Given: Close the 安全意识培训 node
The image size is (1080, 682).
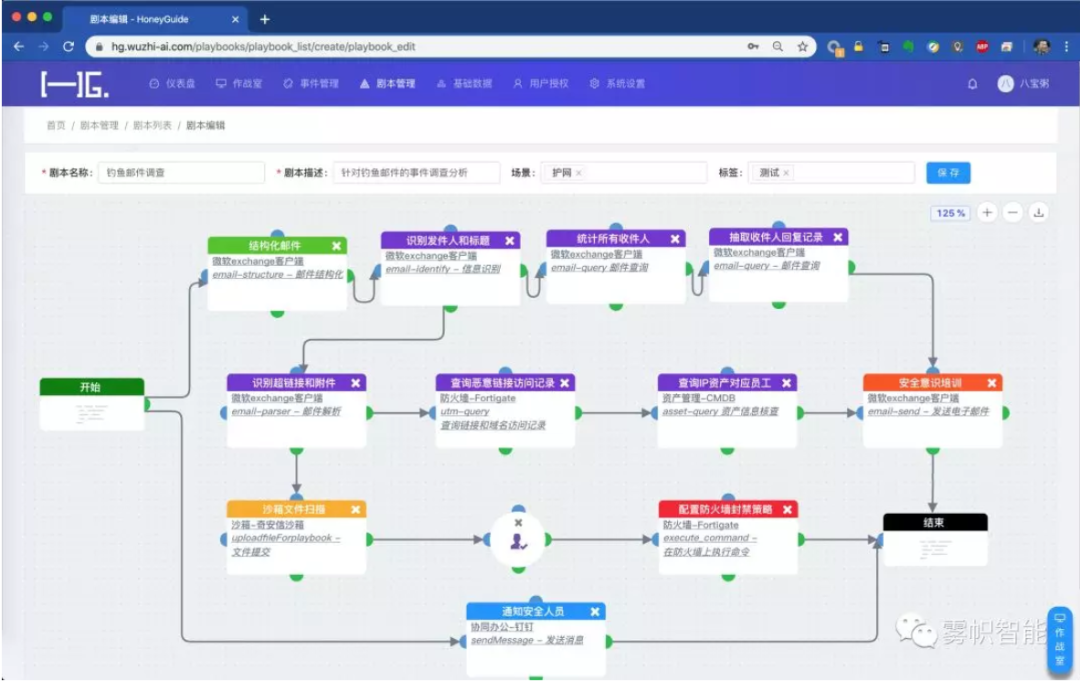Looking at the screenshot, I should point(992,383).
